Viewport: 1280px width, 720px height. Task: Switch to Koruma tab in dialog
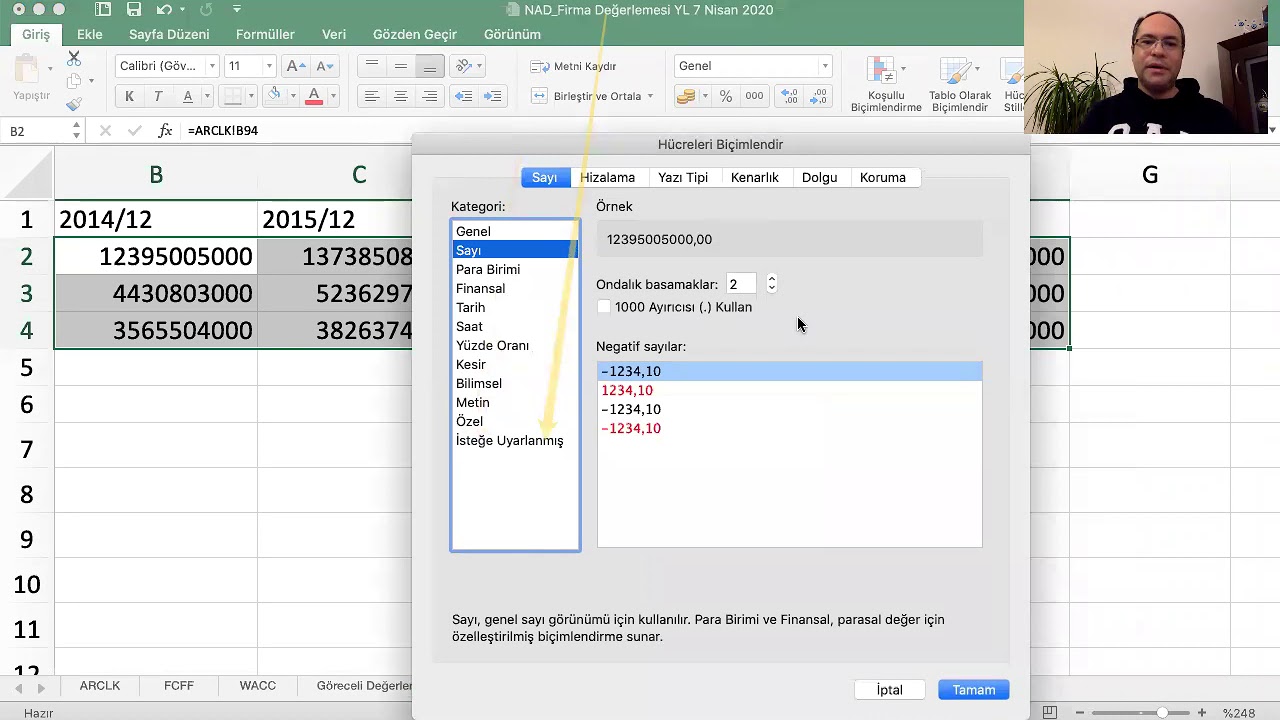[x=883, y=177]
